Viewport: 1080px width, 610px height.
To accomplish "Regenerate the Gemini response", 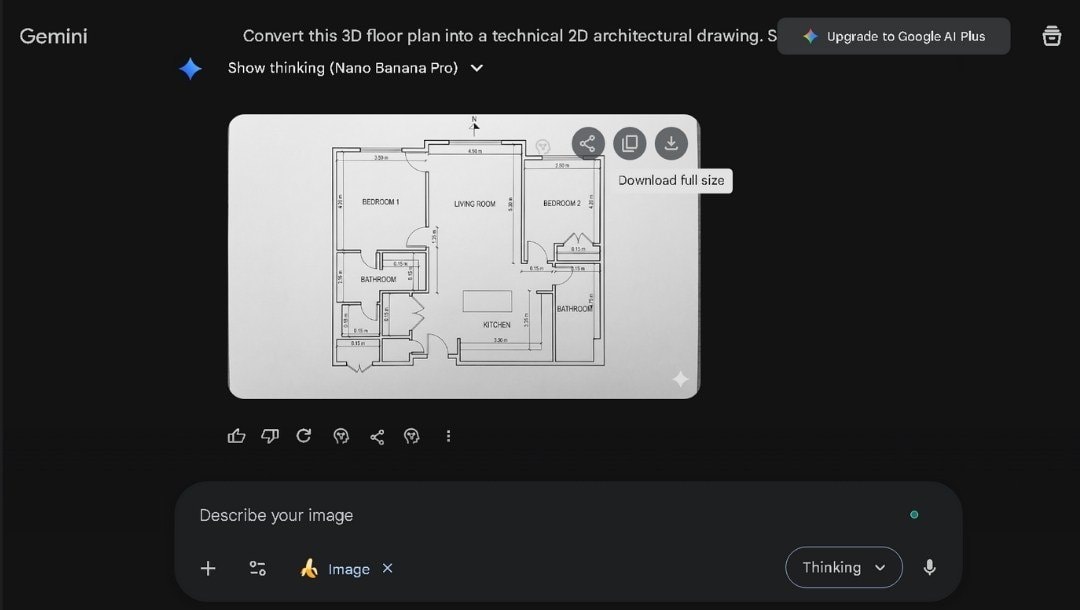I will tap(303, 436).
